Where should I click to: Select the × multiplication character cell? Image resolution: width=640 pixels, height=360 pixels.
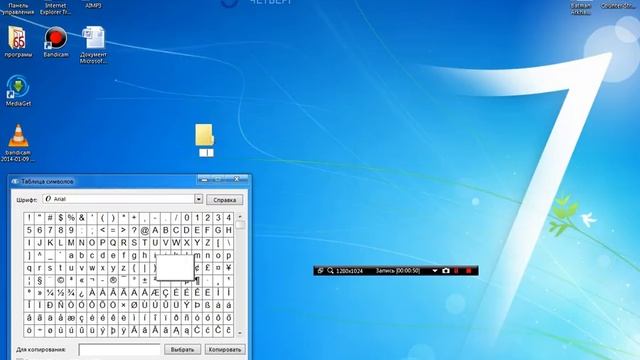[123, 305]
